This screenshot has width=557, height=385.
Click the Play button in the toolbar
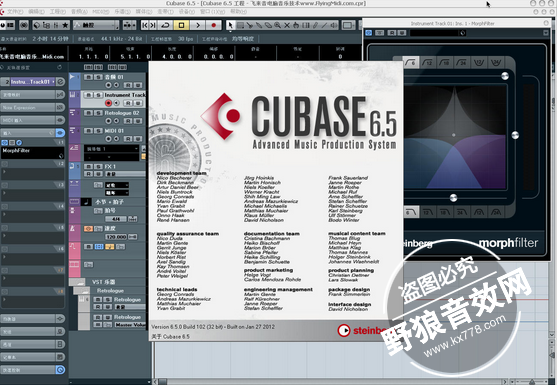point(198,25)
